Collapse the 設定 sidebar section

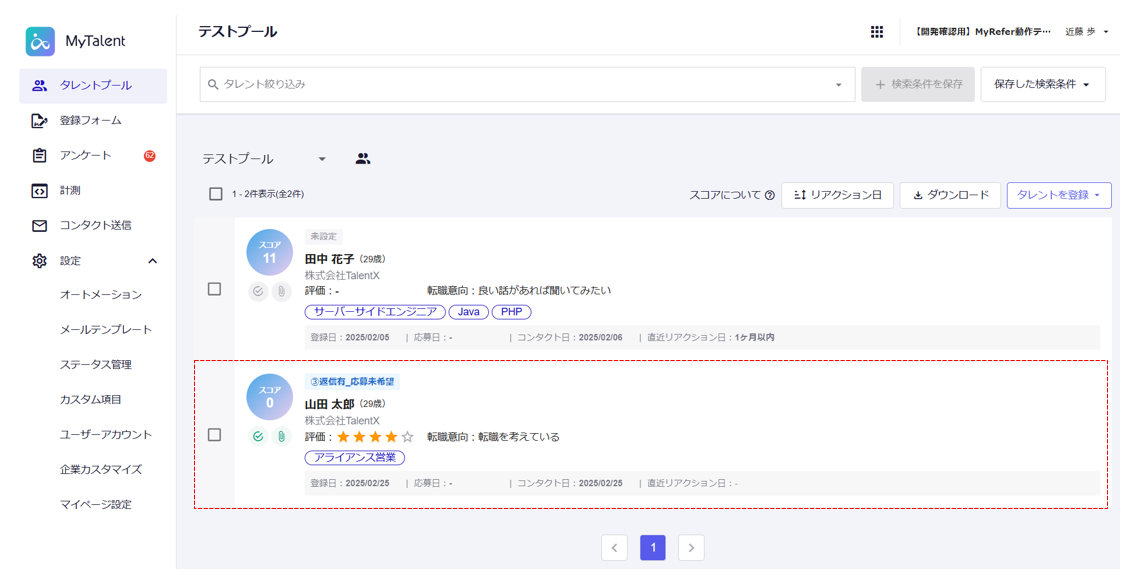click(x=152, y=261)
